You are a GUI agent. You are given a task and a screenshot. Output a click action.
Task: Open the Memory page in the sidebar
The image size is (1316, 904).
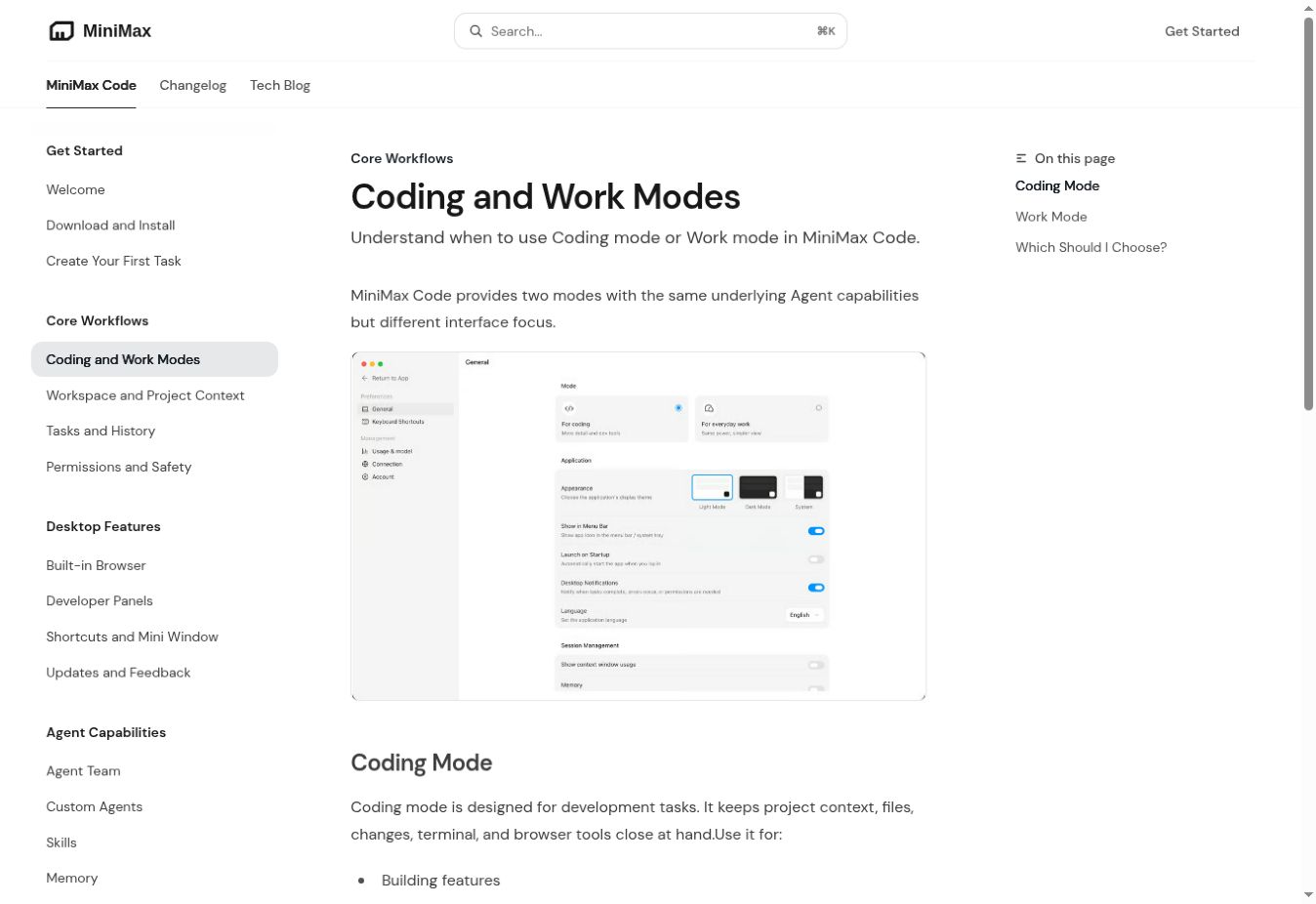click(72, 878)
